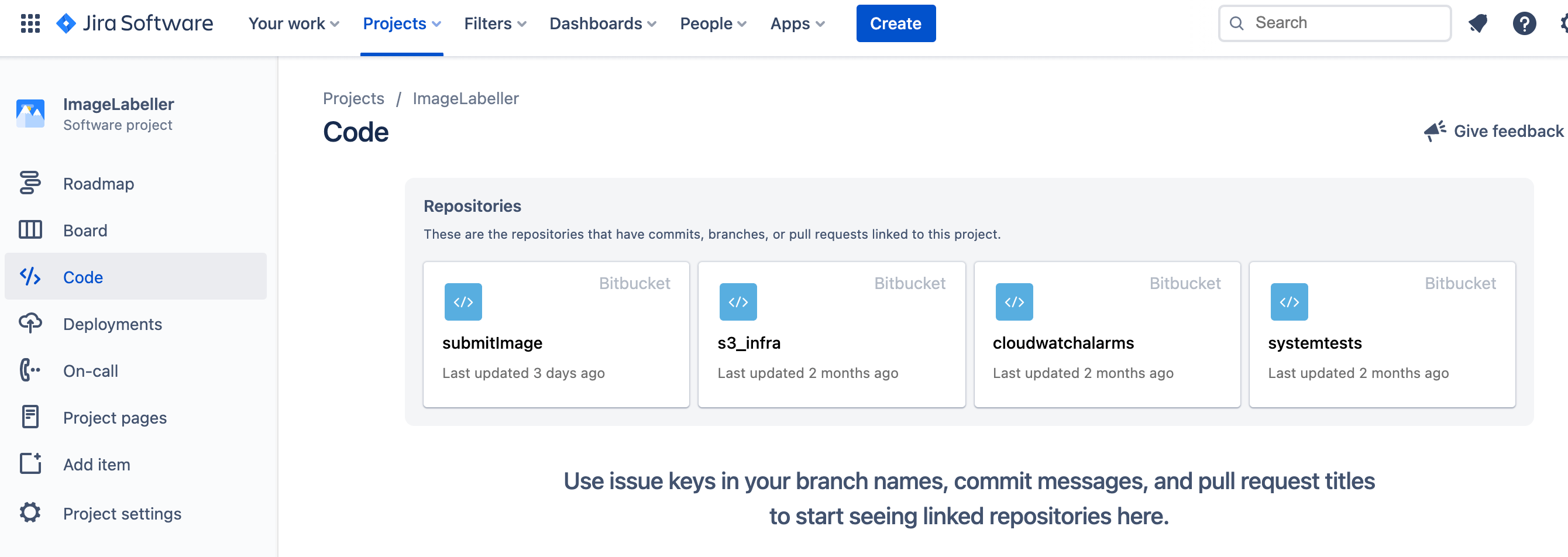Click inside the Search field

pyautogui.click(x=1333, y=23)
